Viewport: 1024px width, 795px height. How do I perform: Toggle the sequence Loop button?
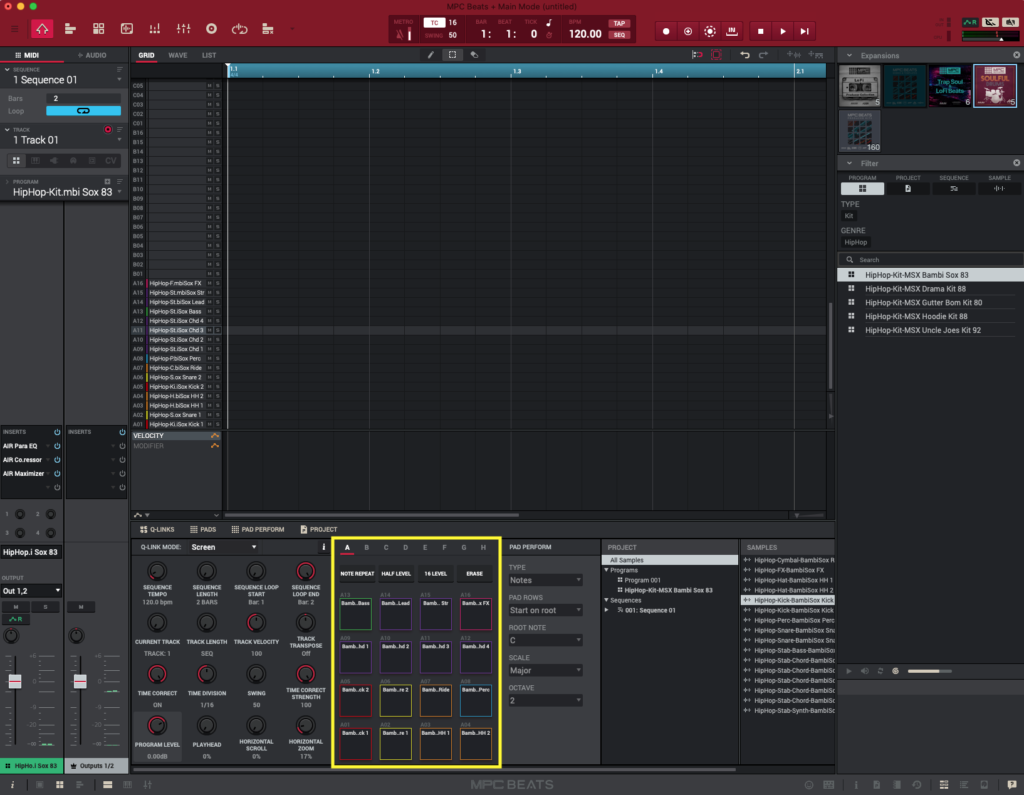coord(83,111)
